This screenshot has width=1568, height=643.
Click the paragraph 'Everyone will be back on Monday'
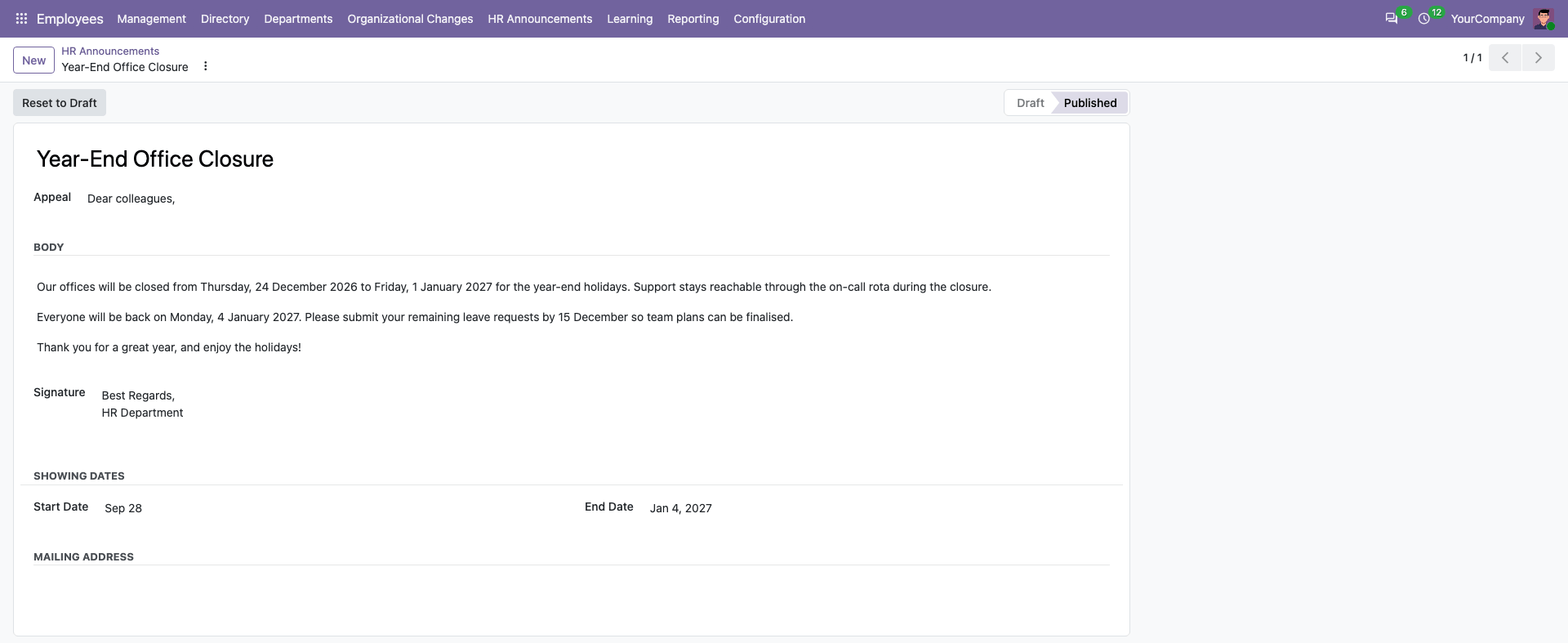pos(415,317)
